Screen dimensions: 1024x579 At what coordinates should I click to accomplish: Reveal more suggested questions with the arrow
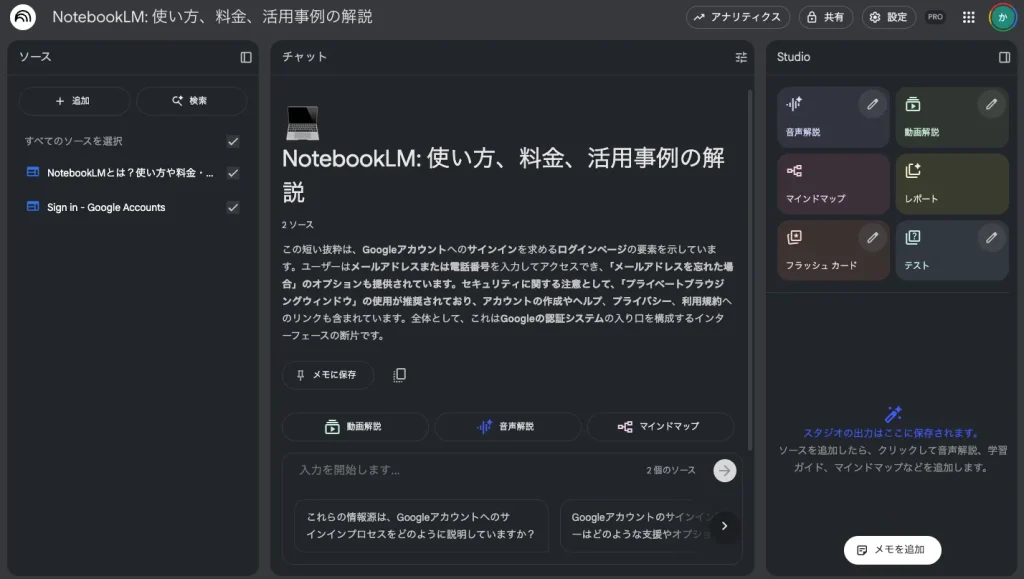725,525
